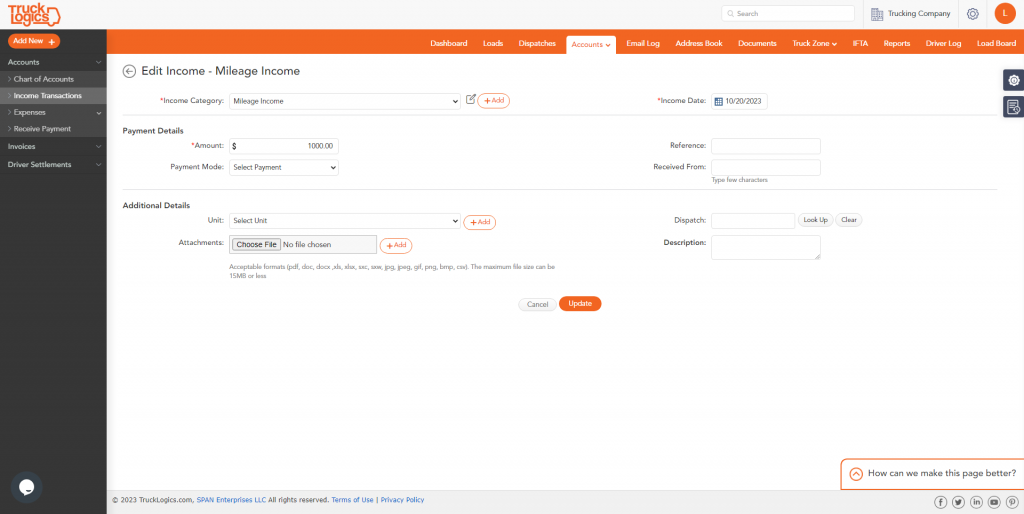Open the Loads tab

[x=493, y=44]
